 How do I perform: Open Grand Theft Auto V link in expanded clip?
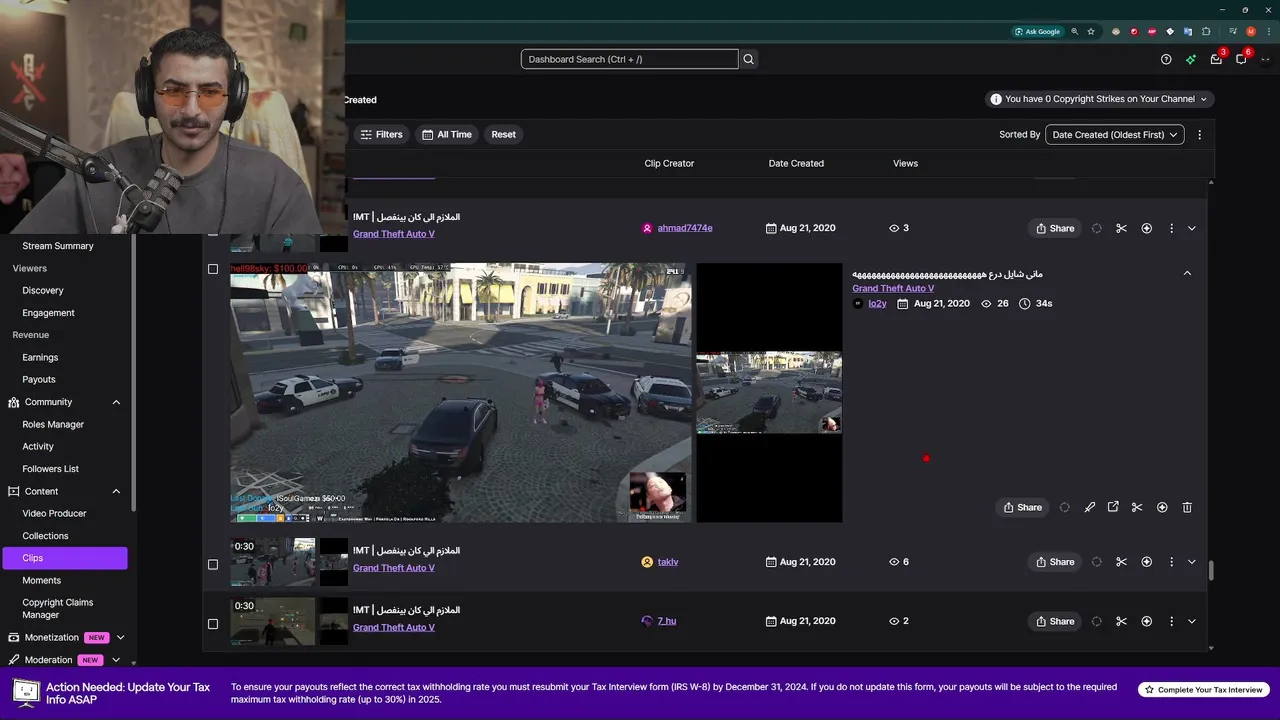[x=893, y=288]
